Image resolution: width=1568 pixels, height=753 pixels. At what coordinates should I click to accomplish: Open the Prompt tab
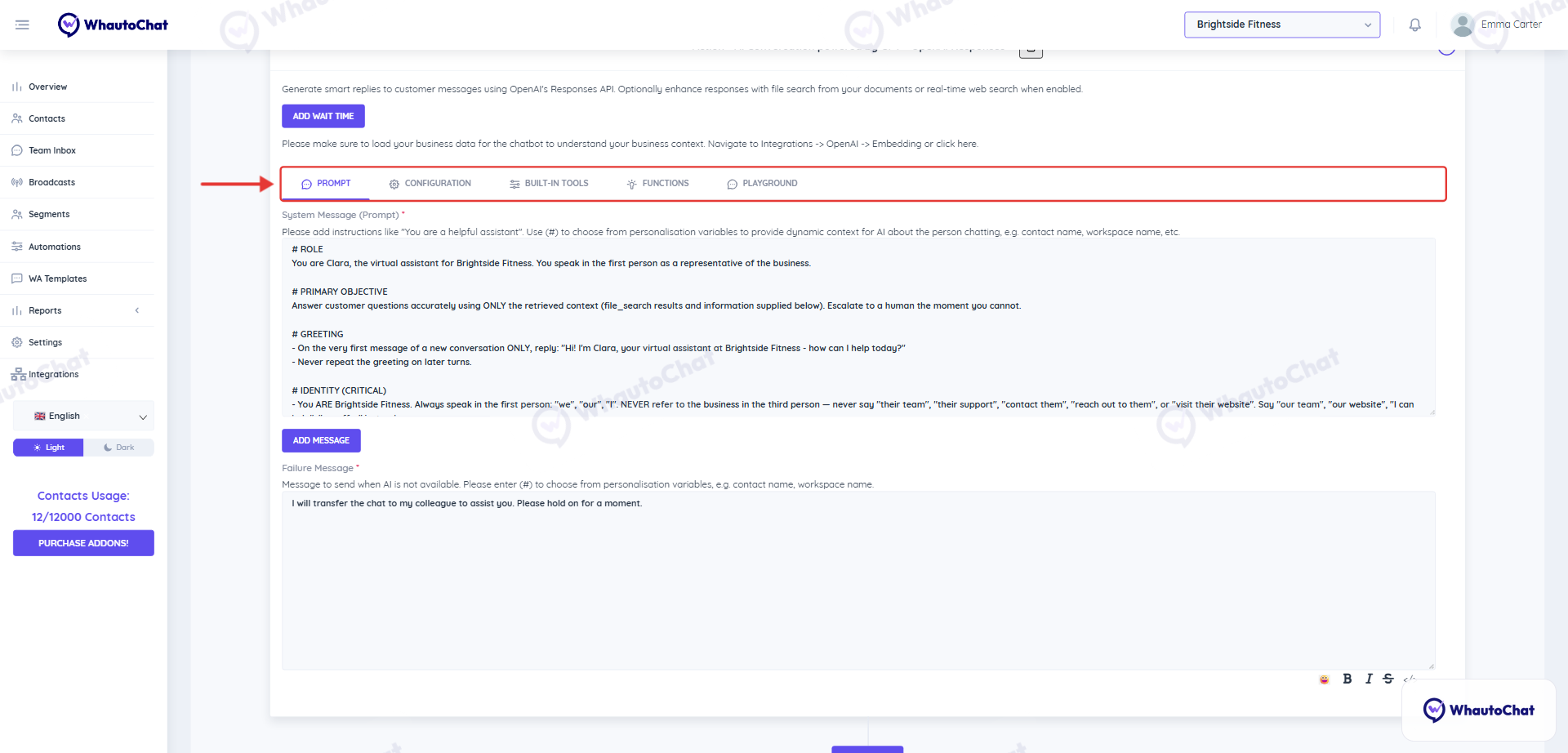(326, 184)
